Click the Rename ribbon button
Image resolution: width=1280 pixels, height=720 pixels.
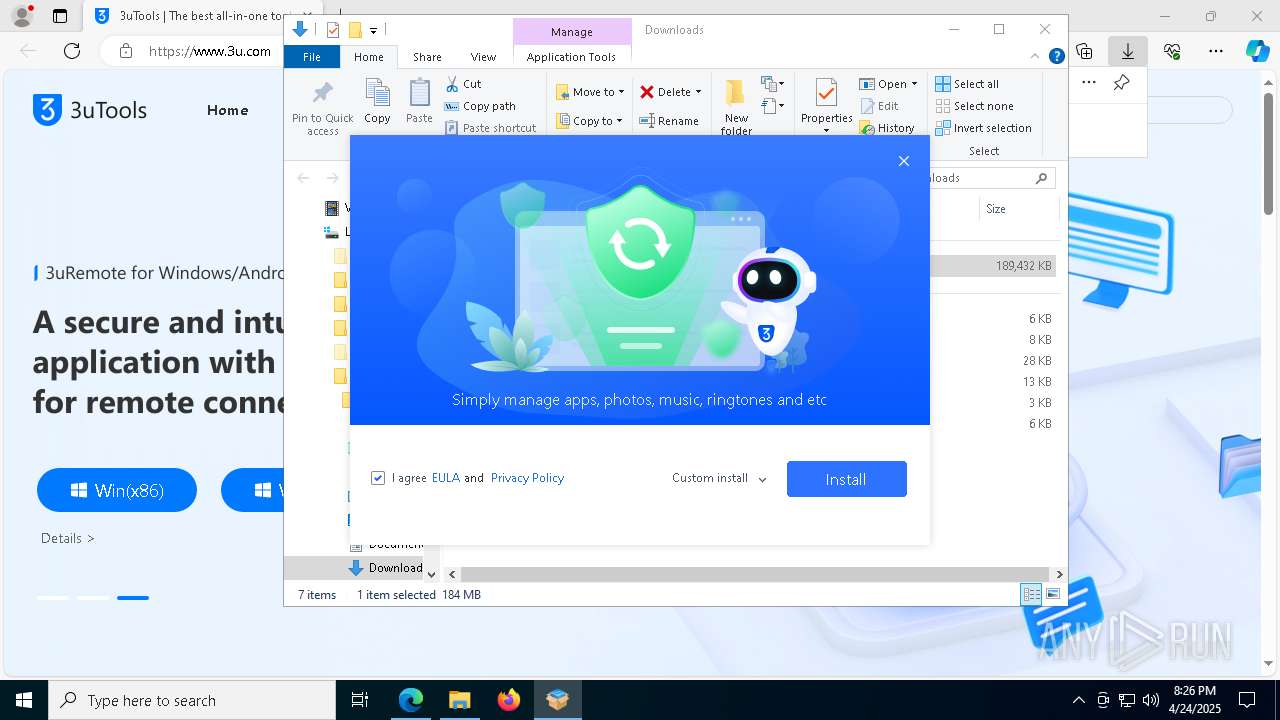point(669,121)
